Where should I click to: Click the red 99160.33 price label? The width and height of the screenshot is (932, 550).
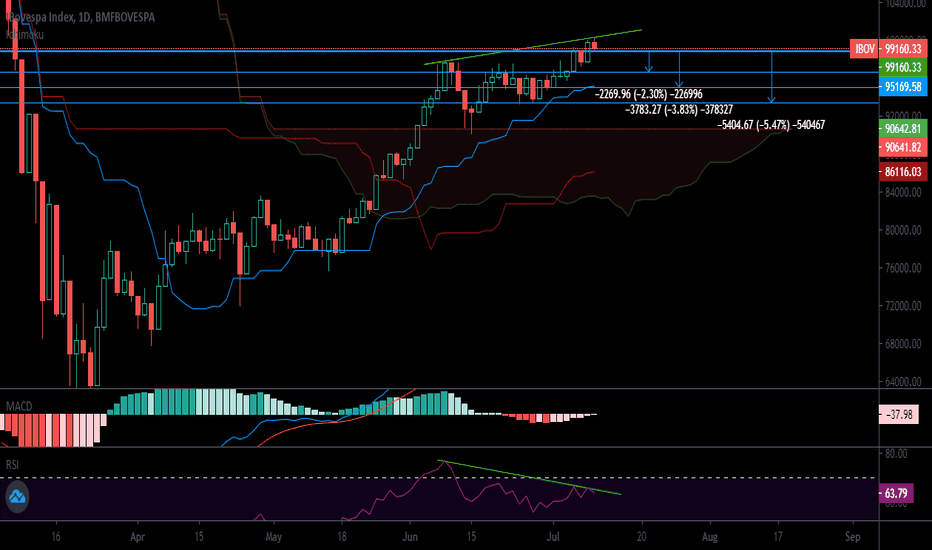[x=903, y=49]
